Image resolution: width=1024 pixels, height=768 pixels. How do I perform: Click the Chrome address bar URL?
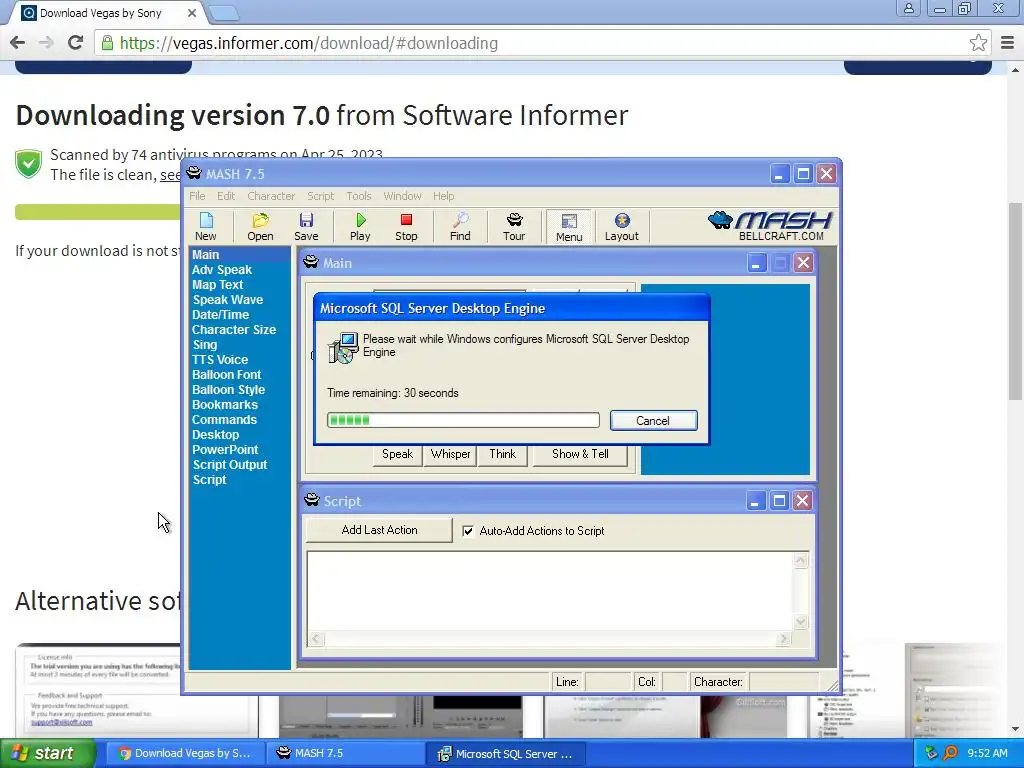tap(309, 43)
